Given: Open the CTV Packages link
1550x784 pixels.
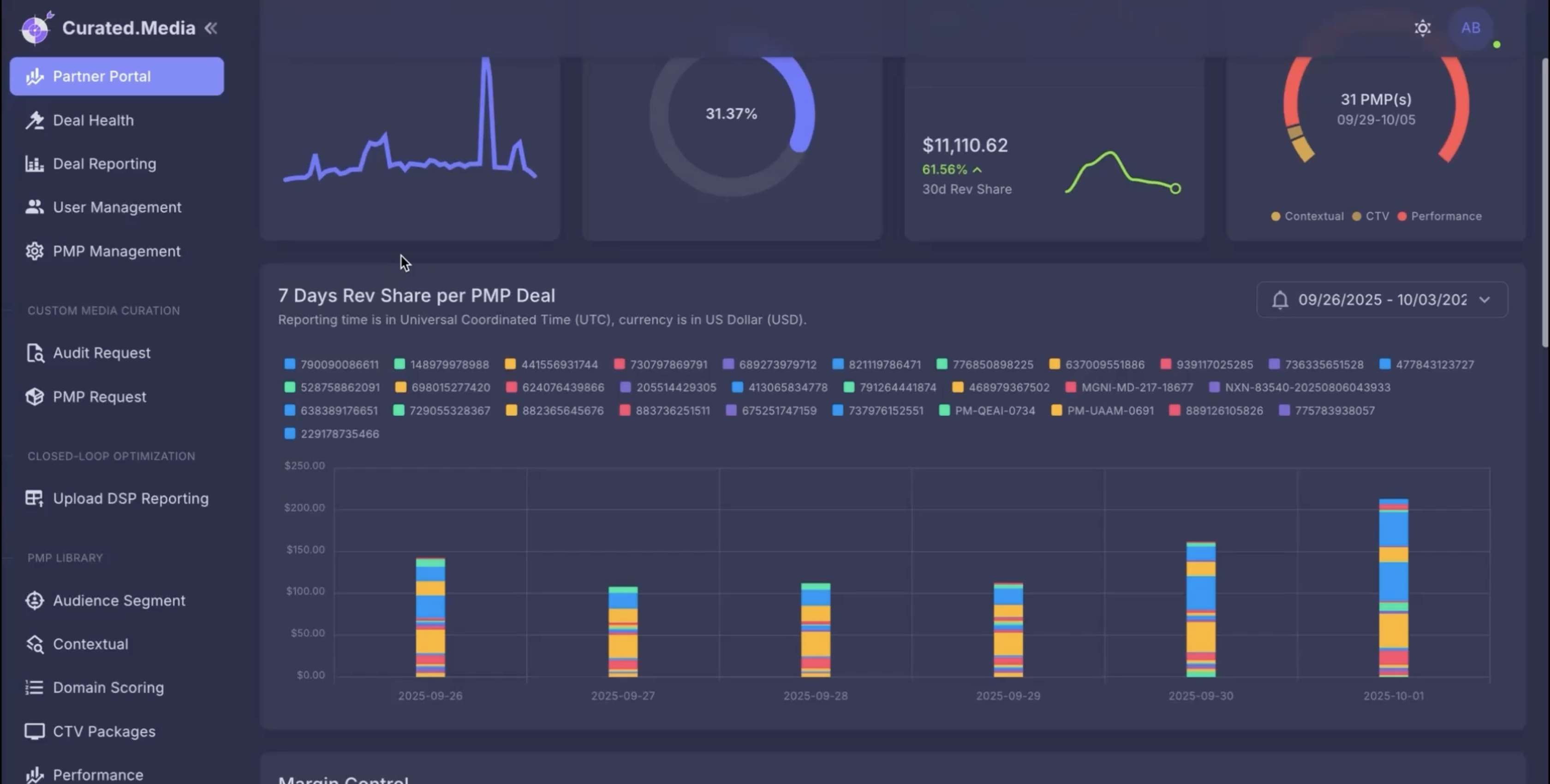Looking at the screenshot, I should (103, 731).
